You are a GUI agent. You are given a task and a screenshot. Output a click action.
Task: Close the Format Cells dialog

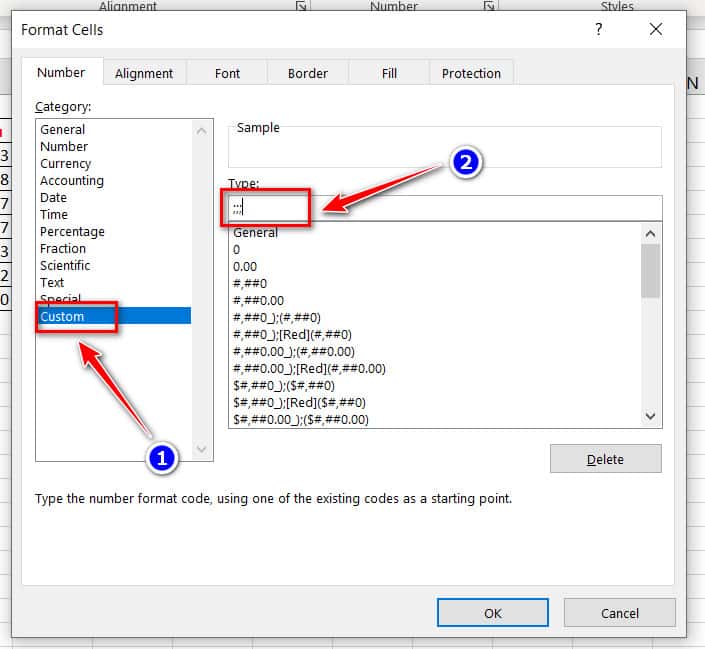(656, 30)
